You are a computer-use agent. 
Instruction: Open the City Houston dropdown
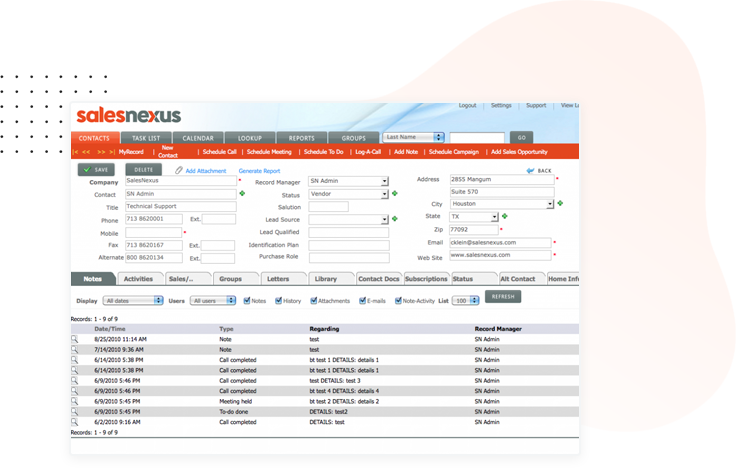502,204
